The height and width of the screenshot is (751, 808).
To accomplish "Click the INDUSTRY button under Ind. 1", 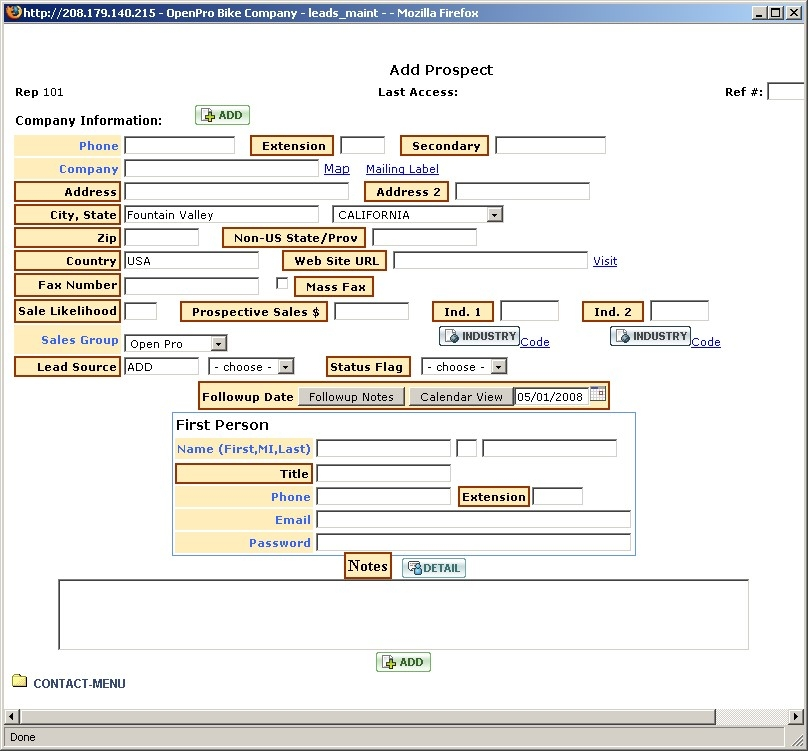I will pos(479,337).
